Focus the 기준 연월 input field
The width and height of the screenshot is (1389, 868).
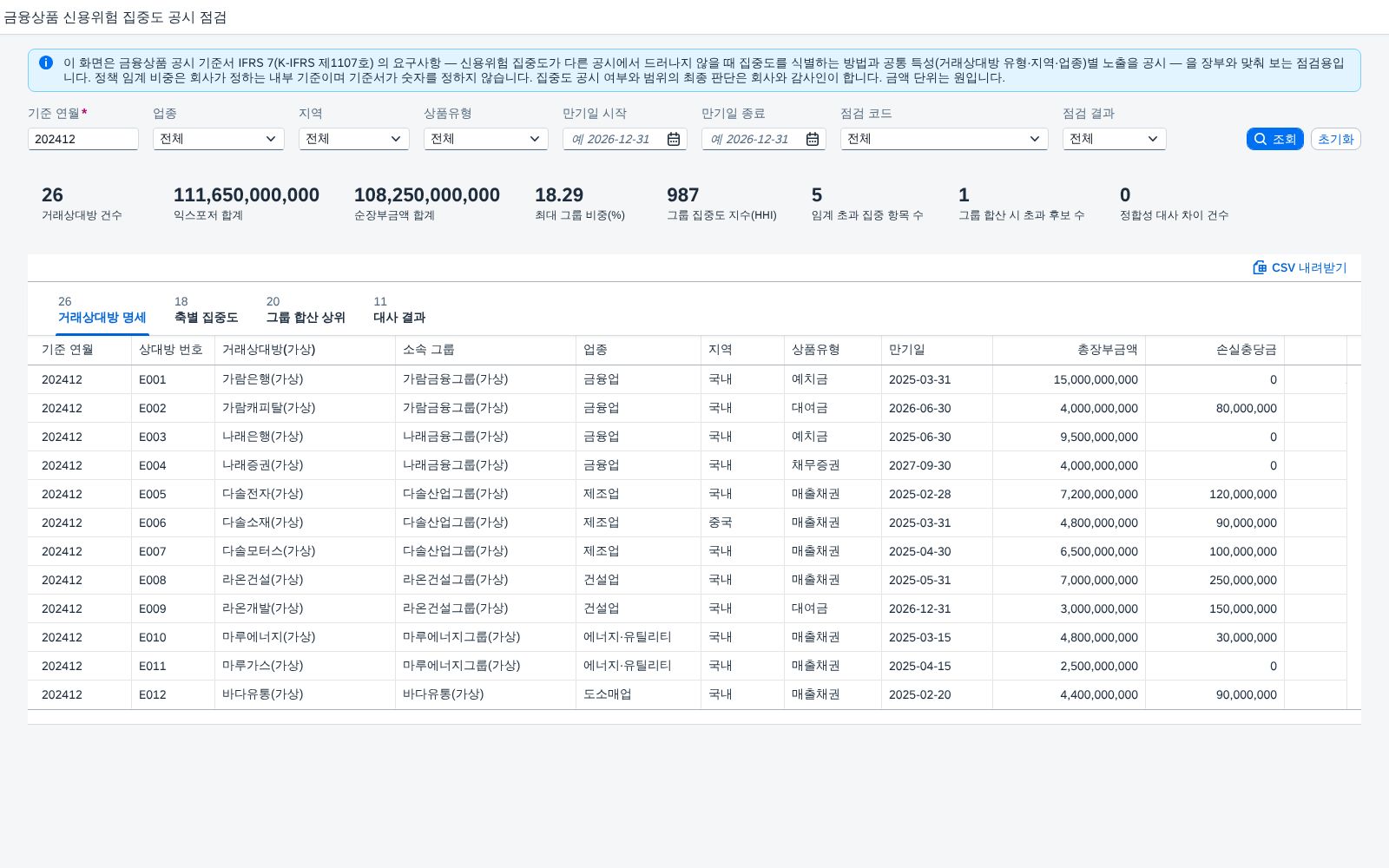tap(83, 139)
